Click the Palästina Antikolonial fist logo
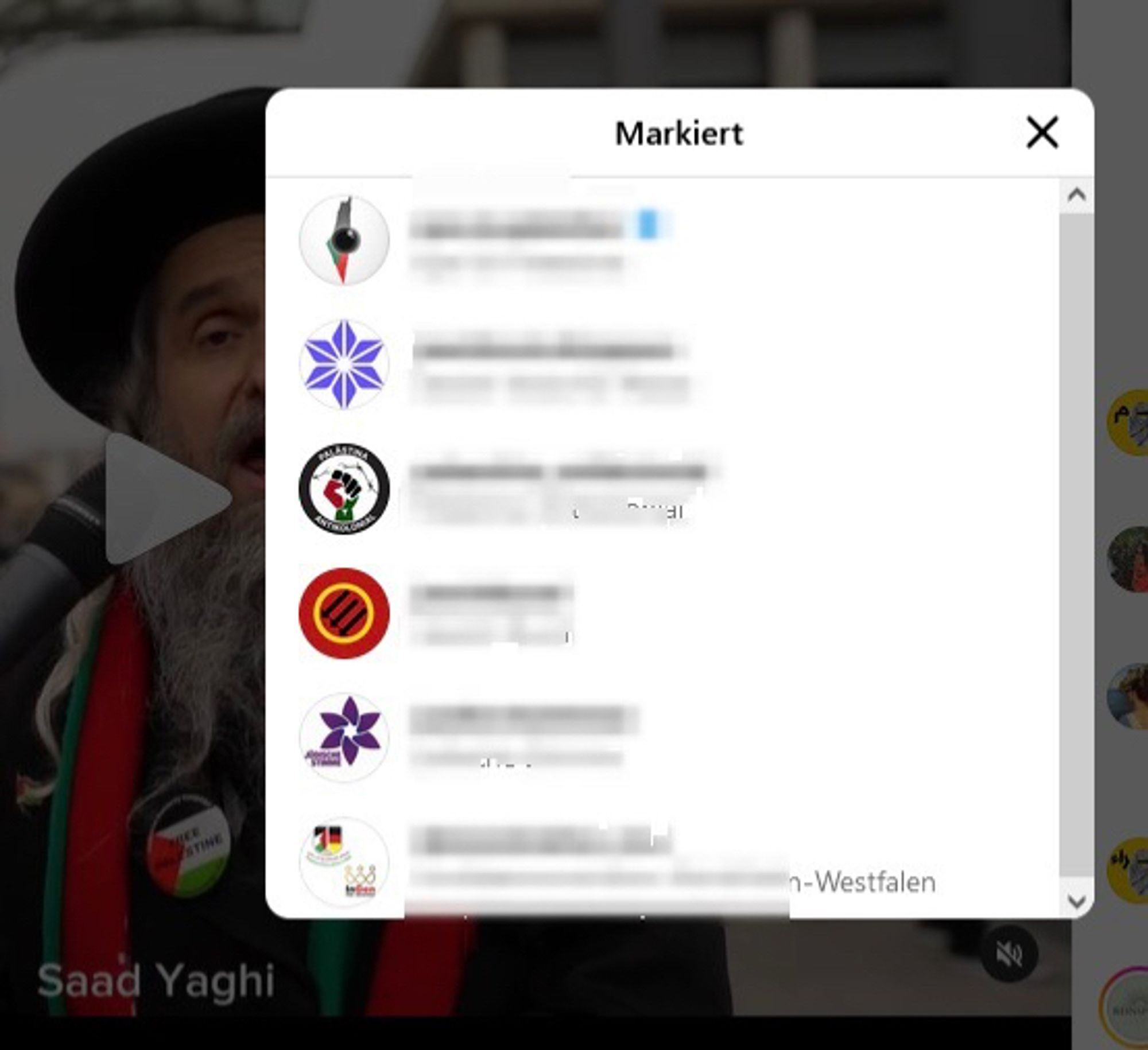 tap(344, 489)
